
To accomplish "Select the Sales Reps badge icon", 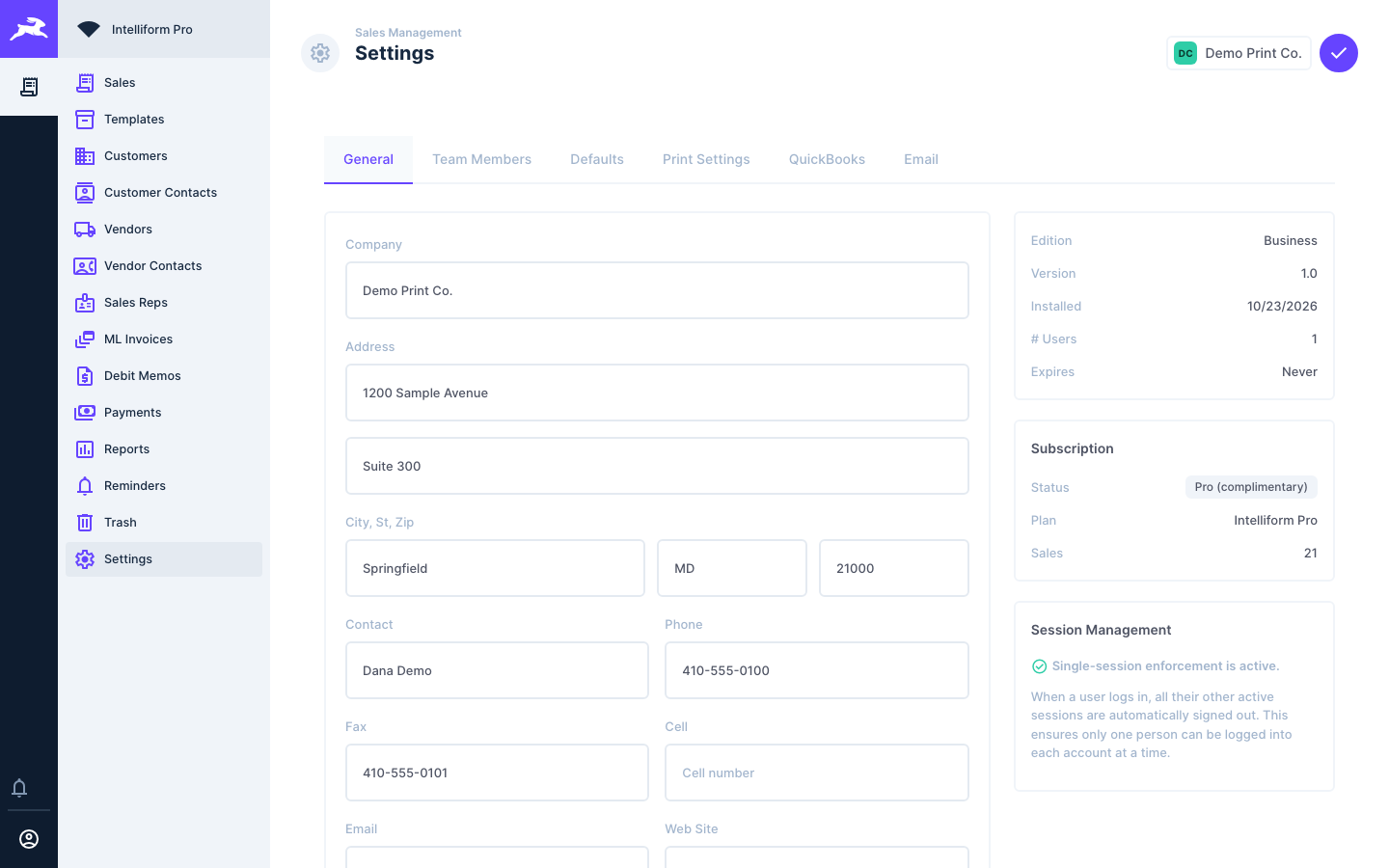I will point(85,303).
